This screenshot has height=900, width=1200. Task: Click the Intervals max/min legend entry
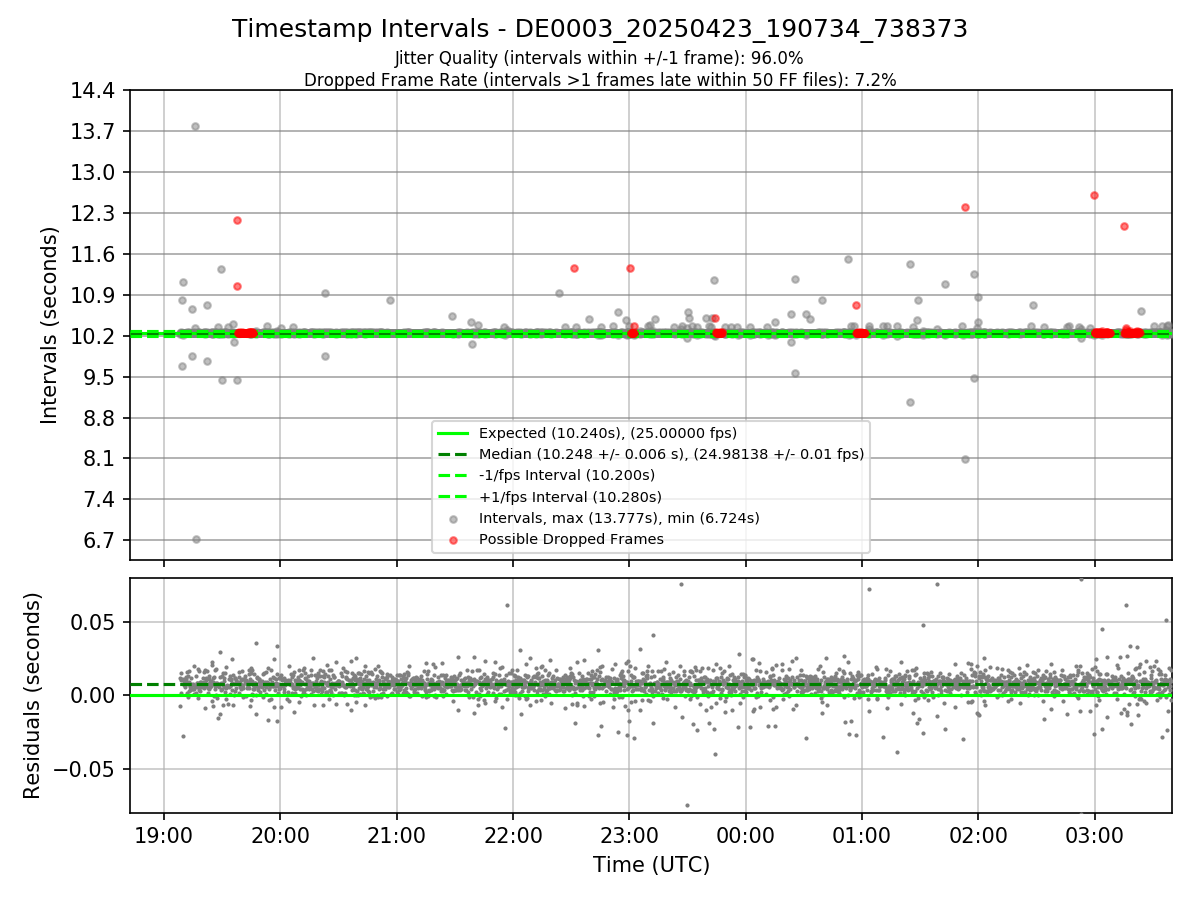tap(619, 518)
